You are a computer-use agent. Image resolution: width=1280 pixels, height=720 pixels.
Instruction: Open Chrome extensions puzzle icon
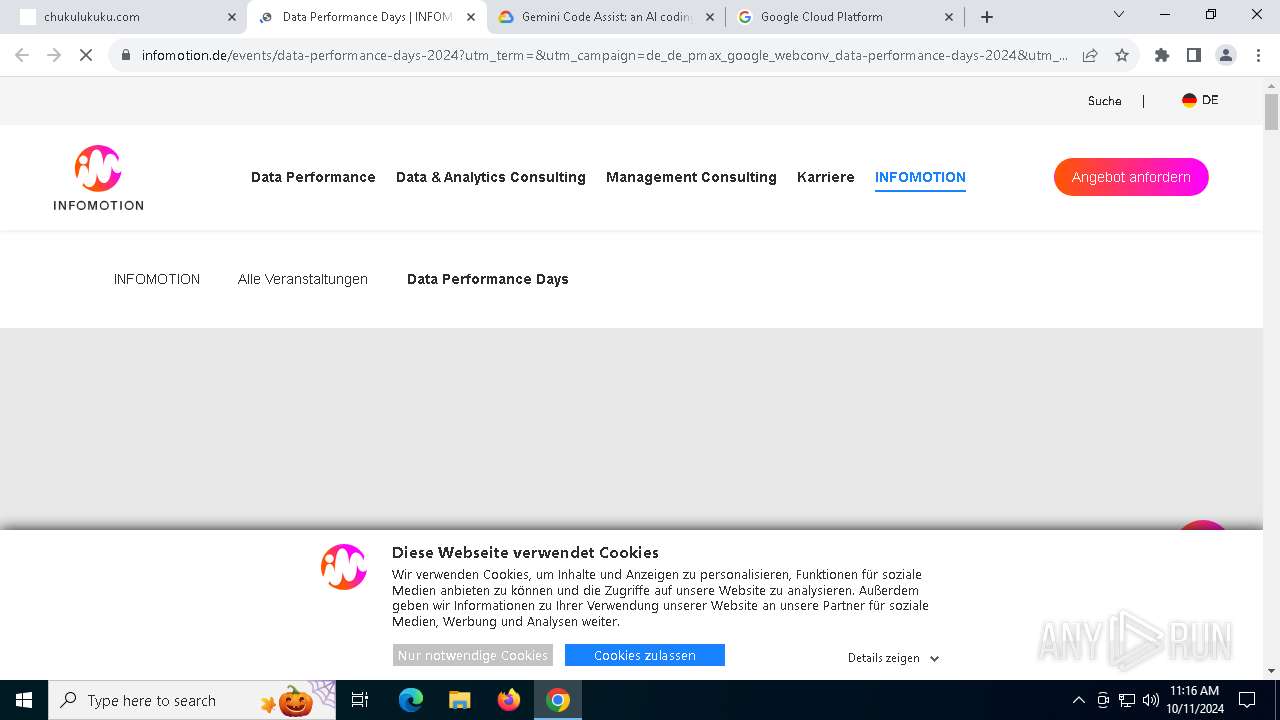[1162, 55]
